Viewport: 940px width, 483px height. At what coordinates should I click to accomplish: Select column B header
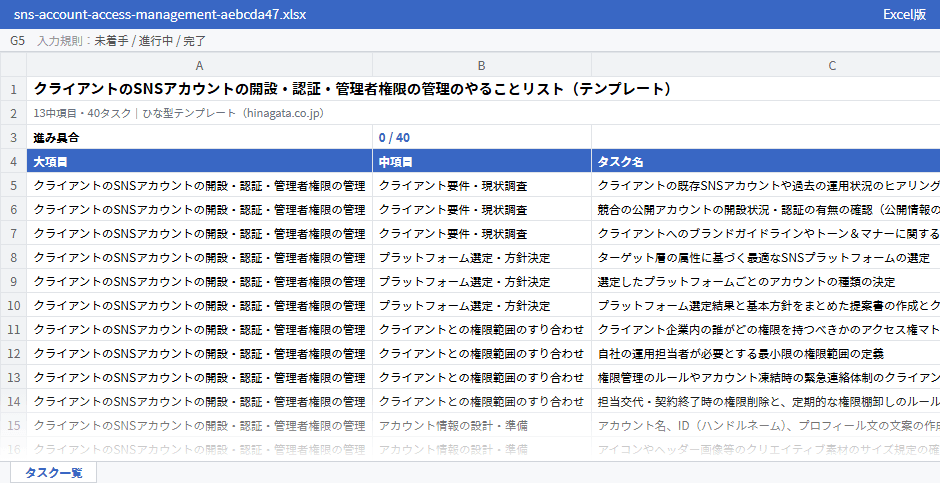(481, 65)
